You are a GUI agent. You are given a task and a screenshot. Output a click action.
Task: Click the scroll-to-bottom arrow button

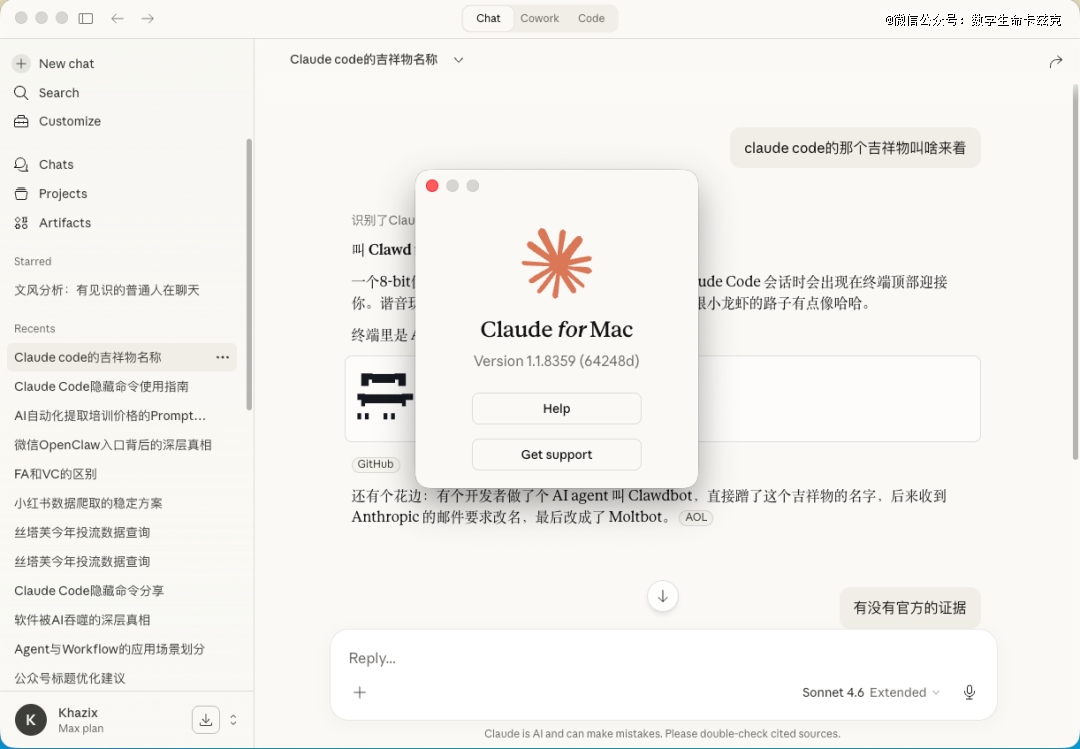(662, 596)
